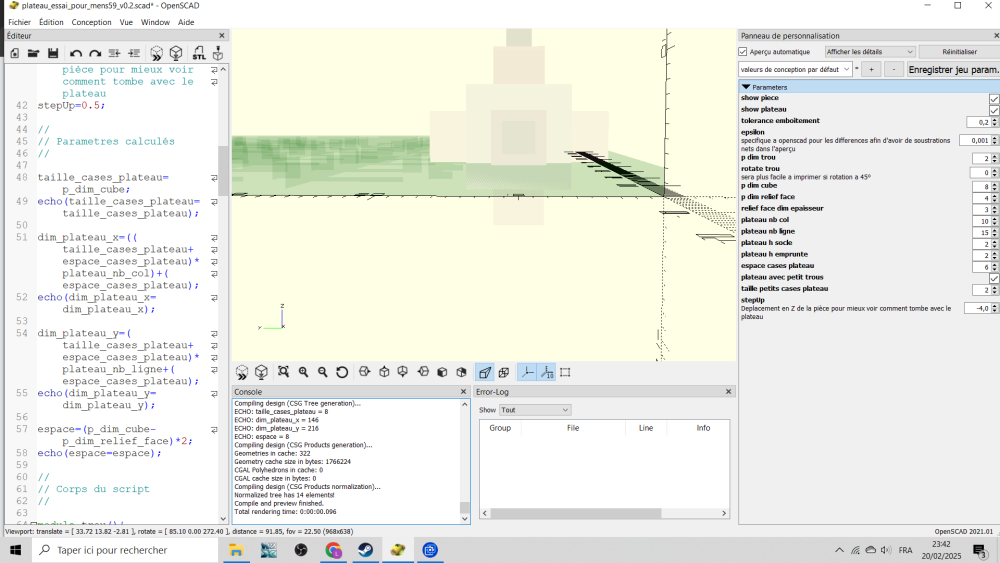
Task: Click the Export as STL icon
Action: coord(199,53)
